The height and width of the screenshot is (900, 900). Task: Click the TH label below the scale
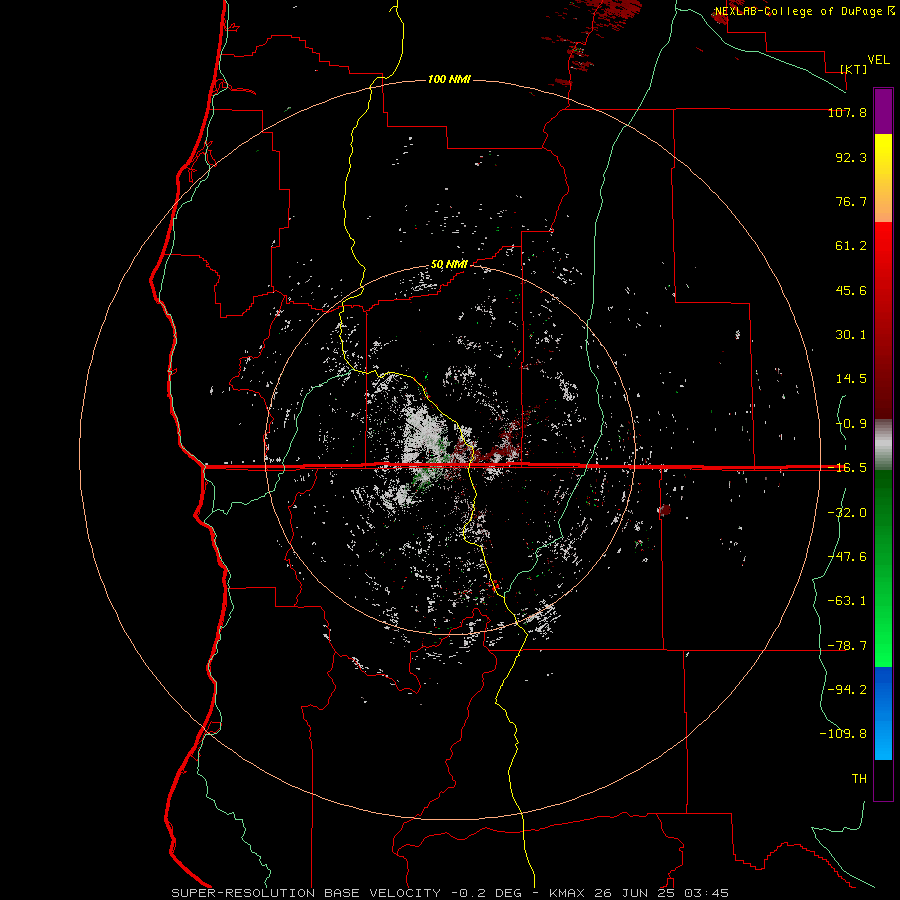coord(859,779)
